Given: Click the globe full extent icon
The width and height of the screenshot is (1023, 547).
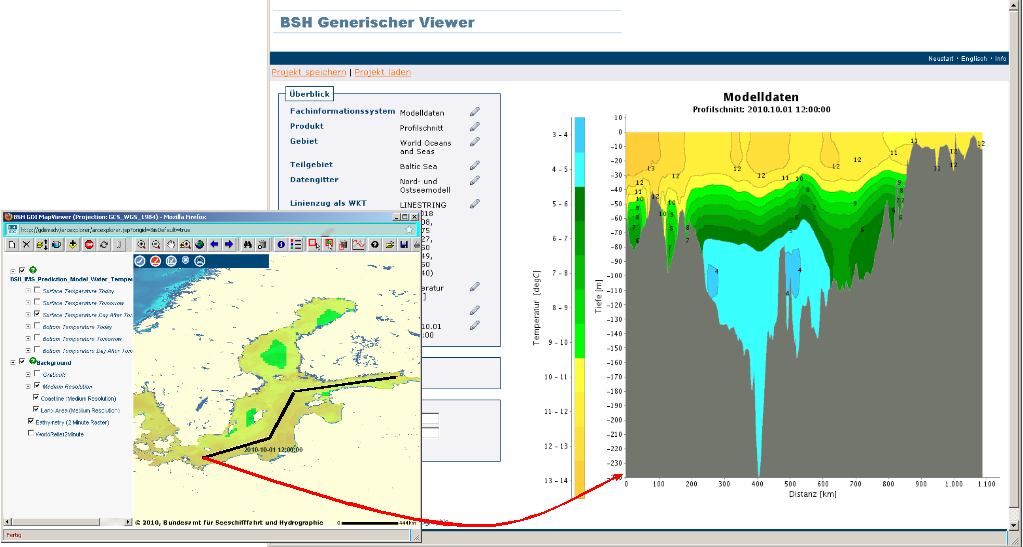Looking at the screenshot, I should (199, 244).
